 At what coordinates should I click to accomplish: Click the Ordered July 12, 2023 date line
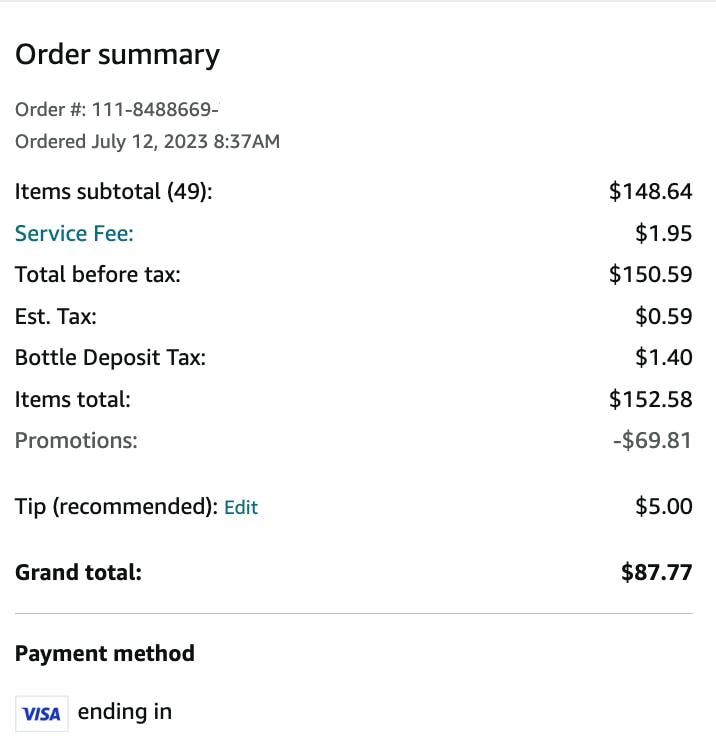147,142
